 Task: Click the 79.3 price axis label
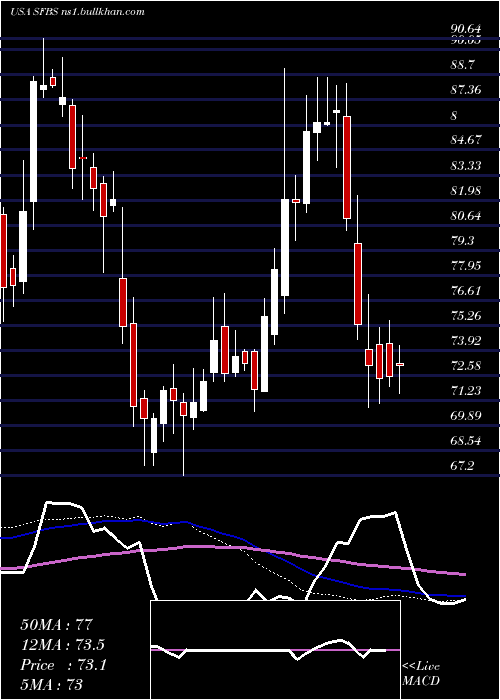pyautogui.click(x=463, y=240)
